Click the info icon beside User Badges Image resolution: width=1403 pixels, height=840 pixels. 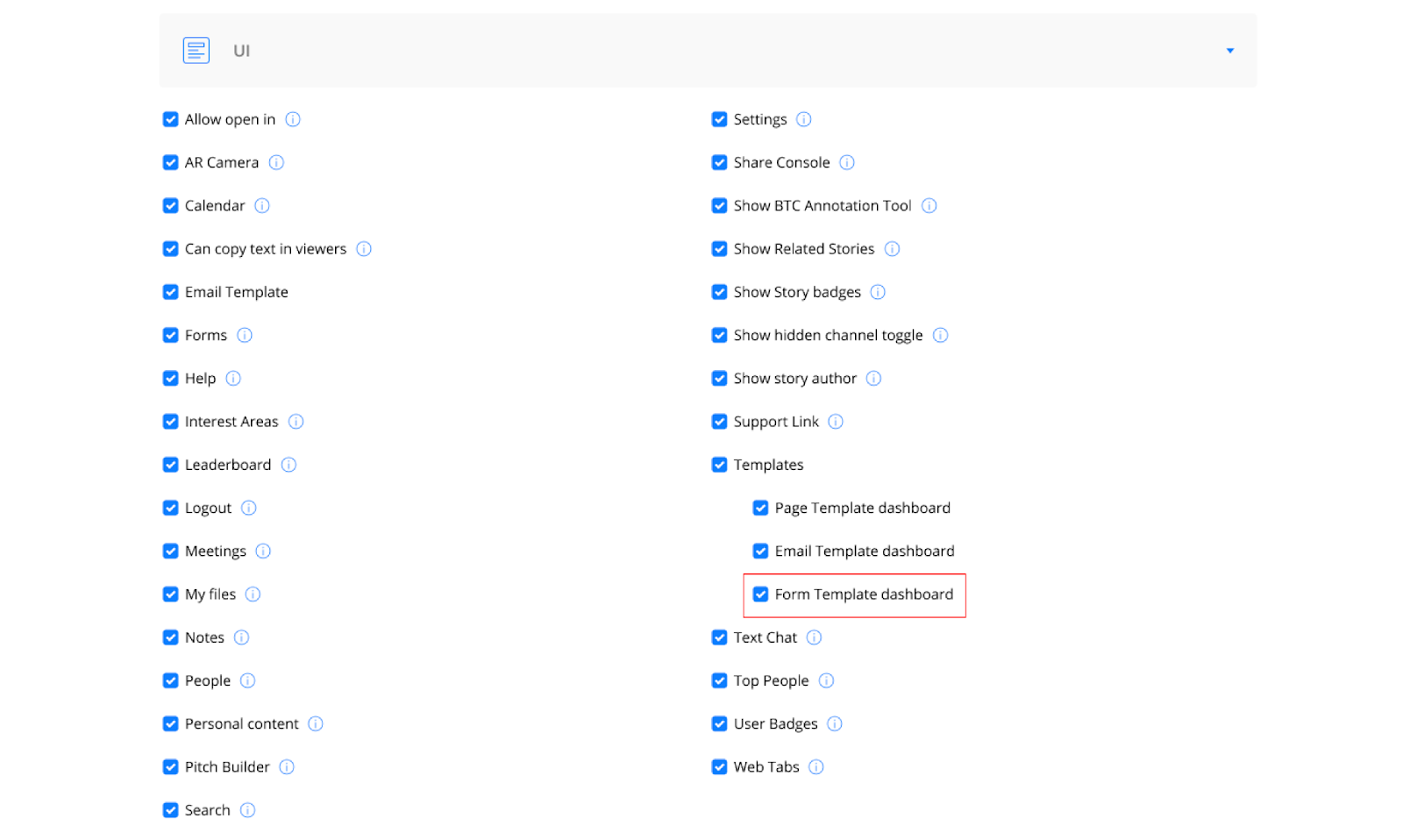[835, 723]
